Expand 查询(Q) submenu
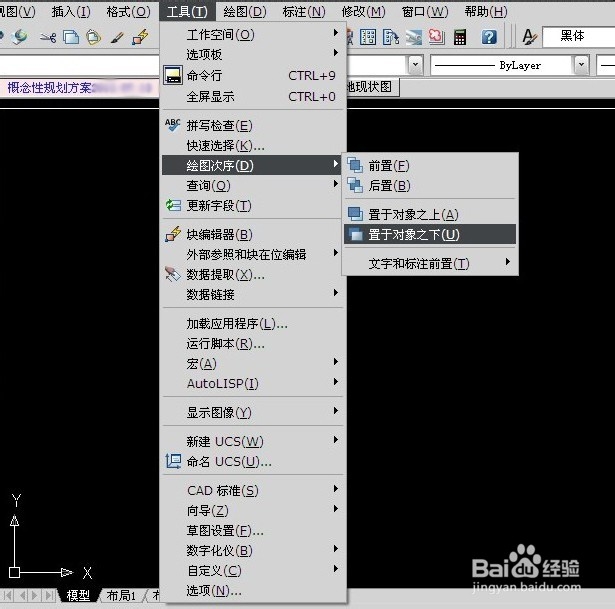The image size is (615, 609). [253, 185]
